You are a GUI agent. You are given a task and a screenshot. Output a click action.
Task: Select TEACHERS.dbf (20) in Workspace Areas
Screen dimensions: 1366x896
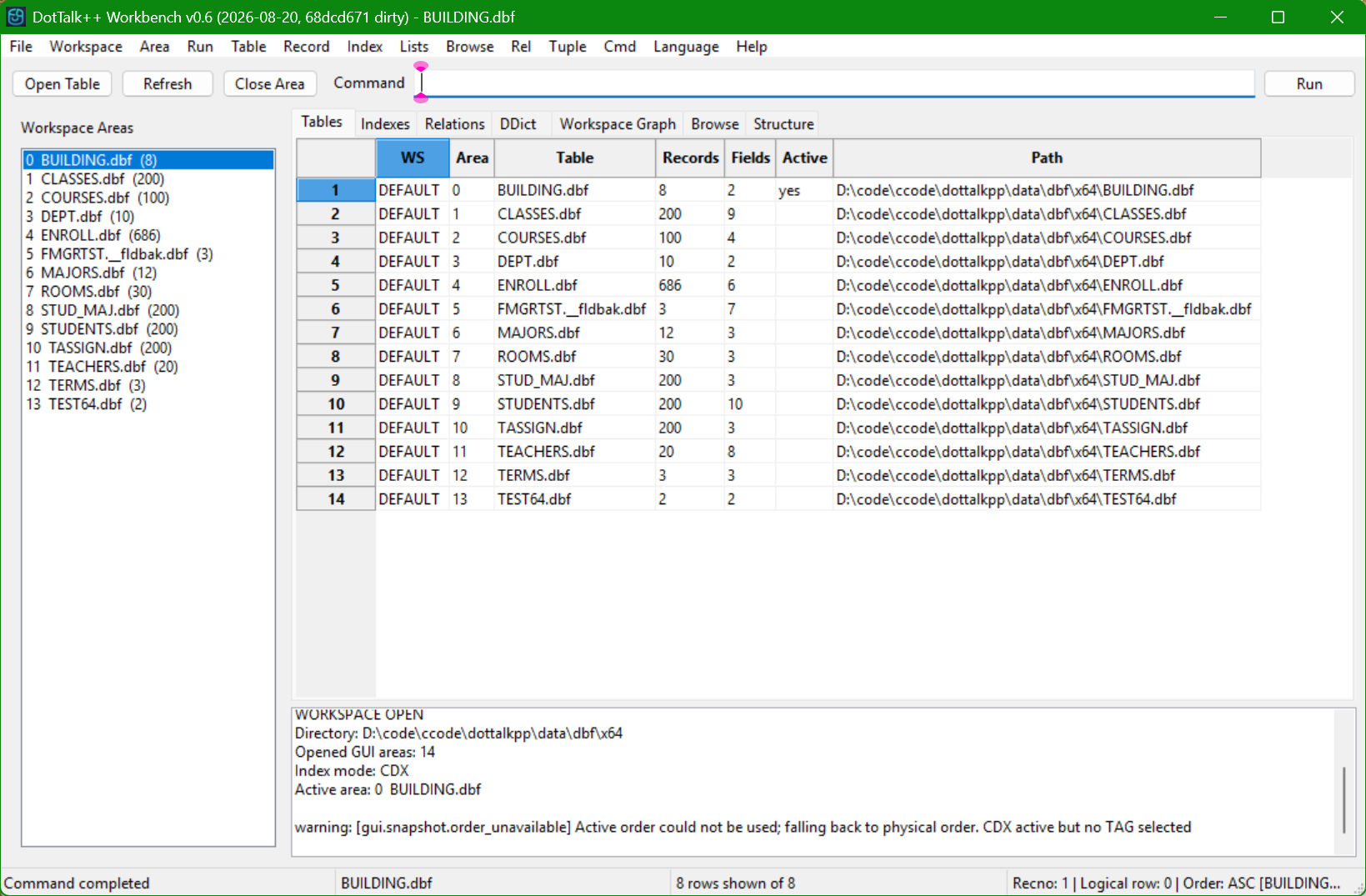[148, 366]
